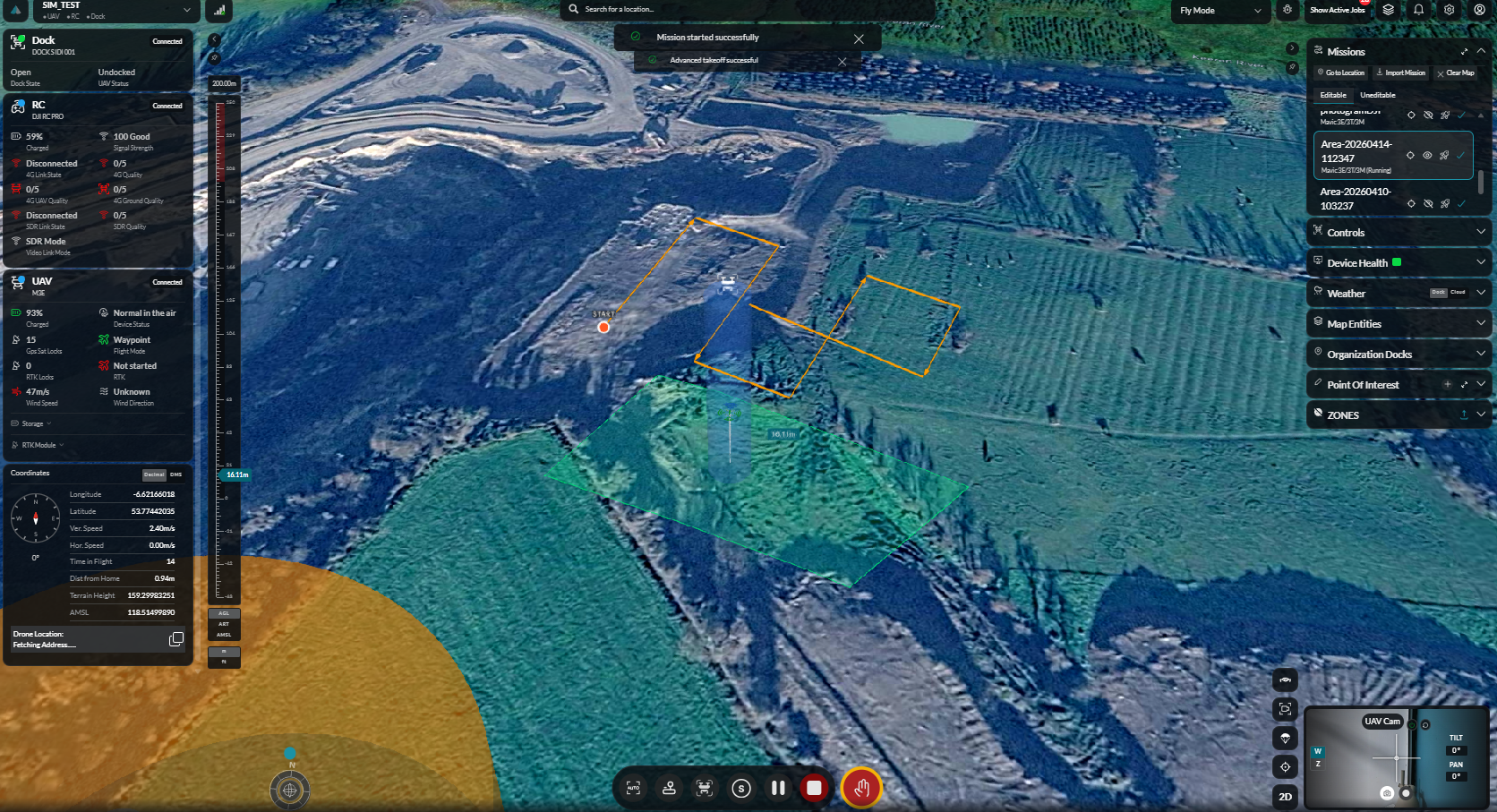Click Show Active Jobs
This screenshot has height=812, width=1497.
click(1337, 10)
